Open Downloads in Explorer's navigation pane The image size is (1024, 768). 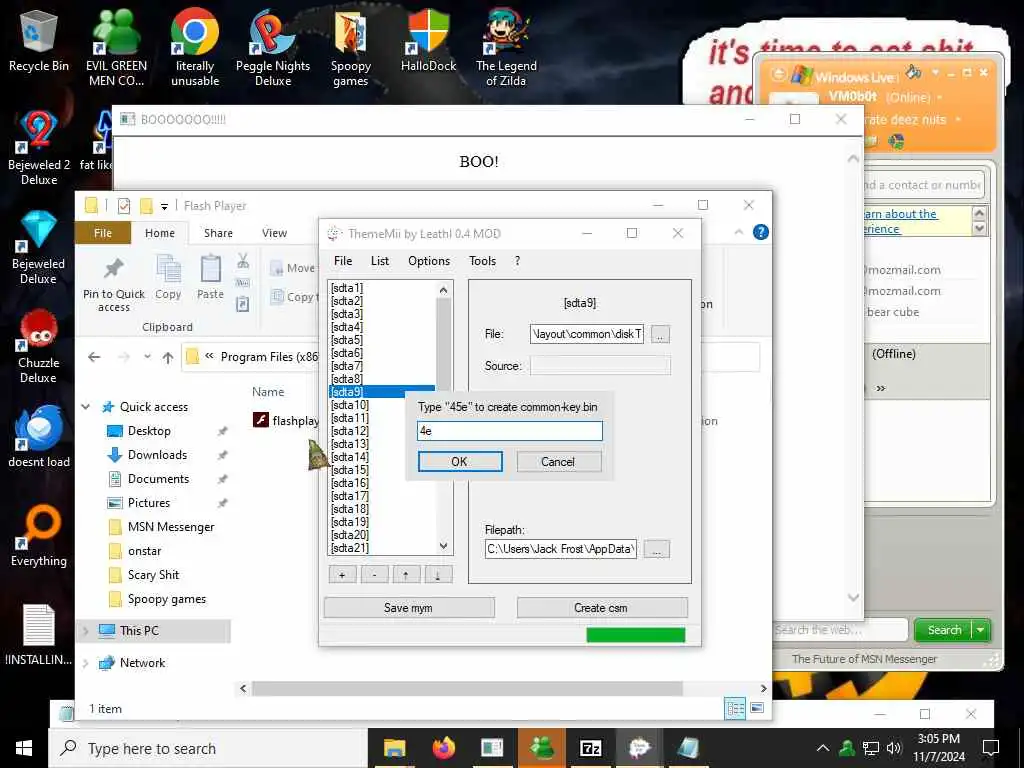pyautogui.click(x=157, y=455)
